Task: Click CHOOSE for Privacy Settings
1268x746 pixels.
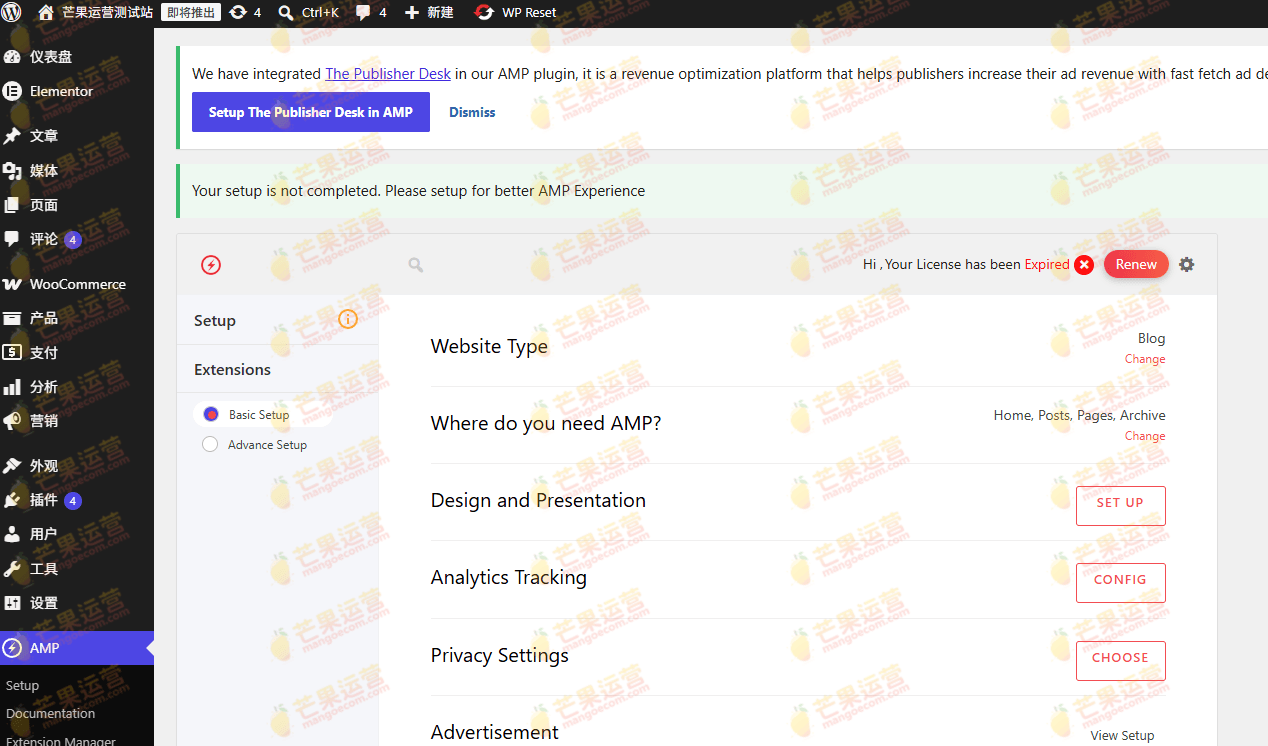Action: pos(1120,660)
